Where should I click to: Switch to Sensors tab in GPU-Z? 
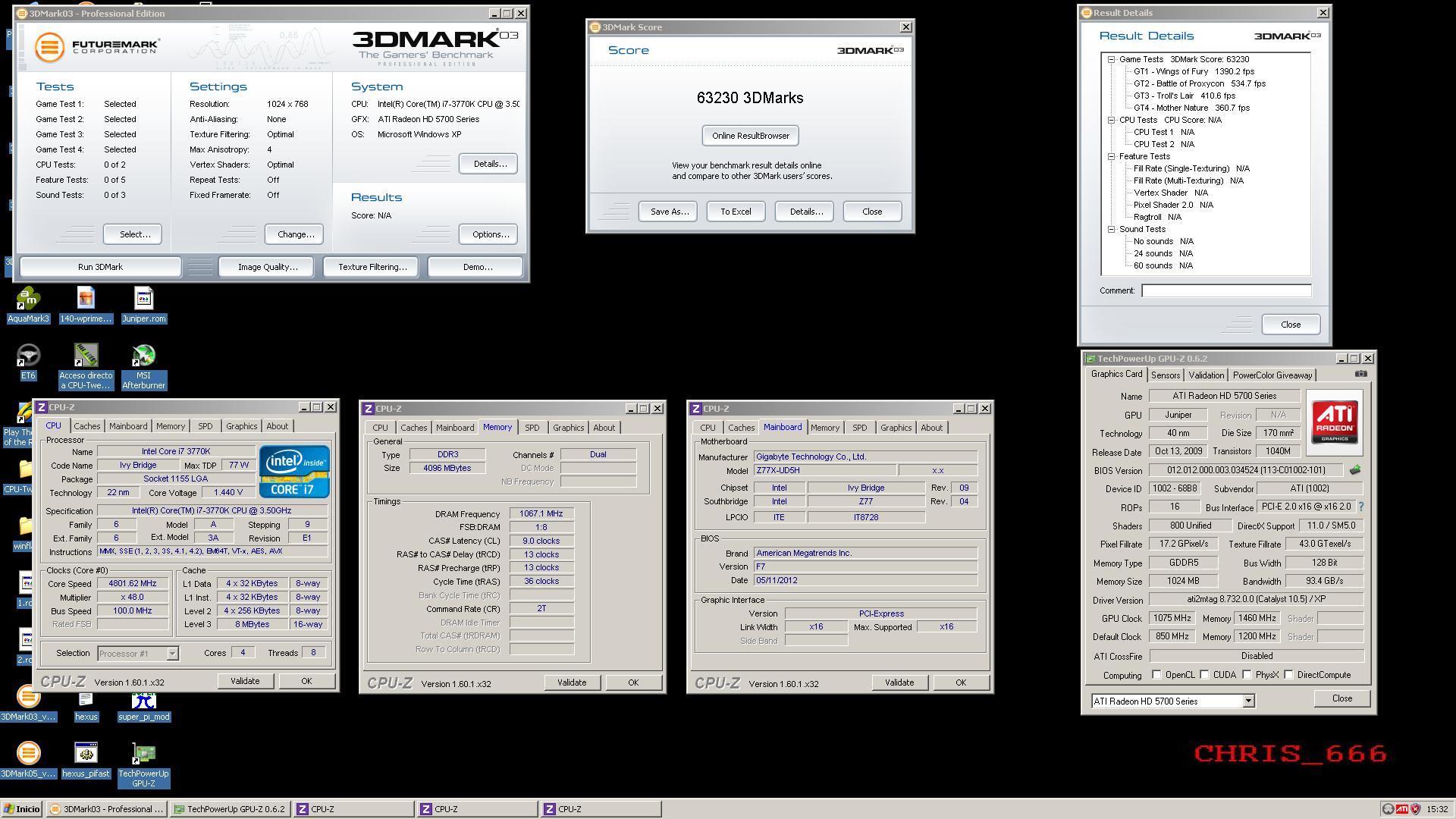point(1165,375)
